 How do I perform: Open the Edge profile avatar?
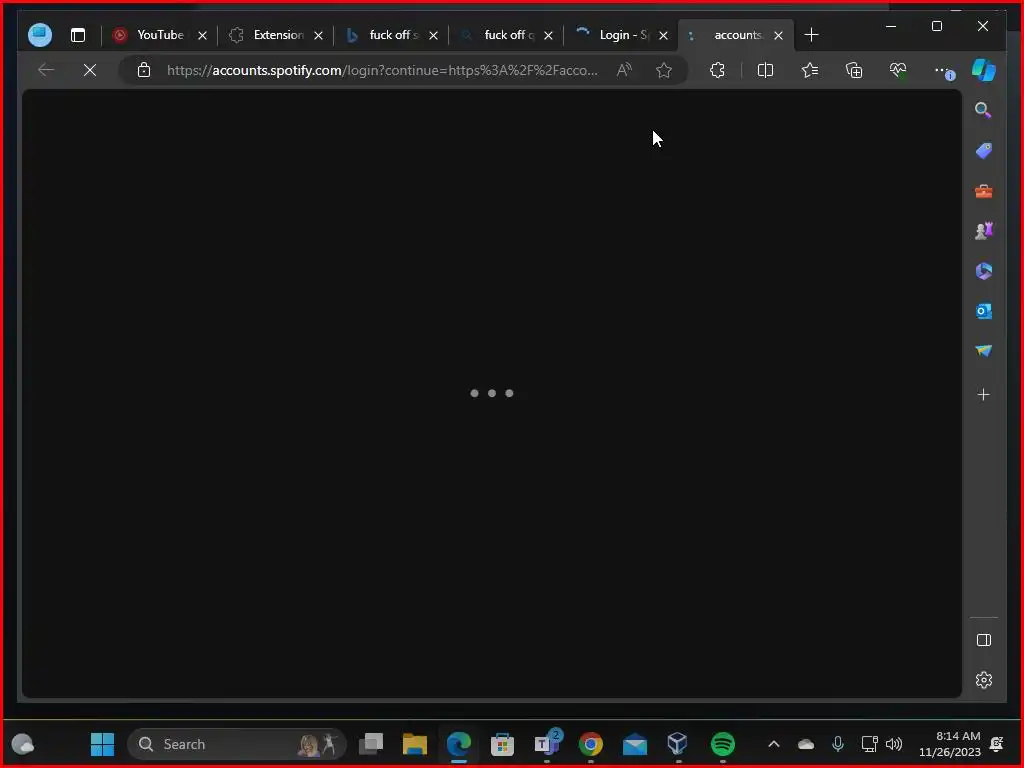[40, 35]
